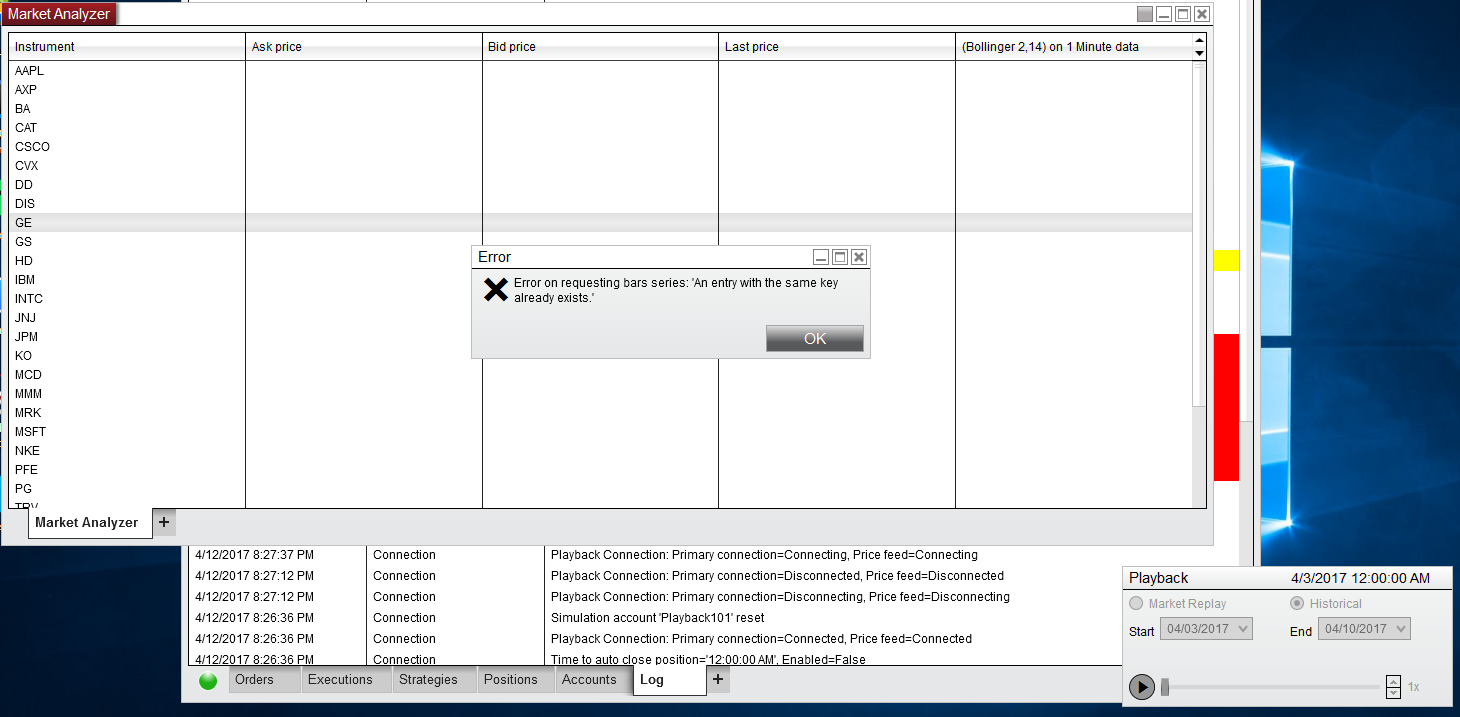
Task: Select the PFE instrument row
Action: 600,470
